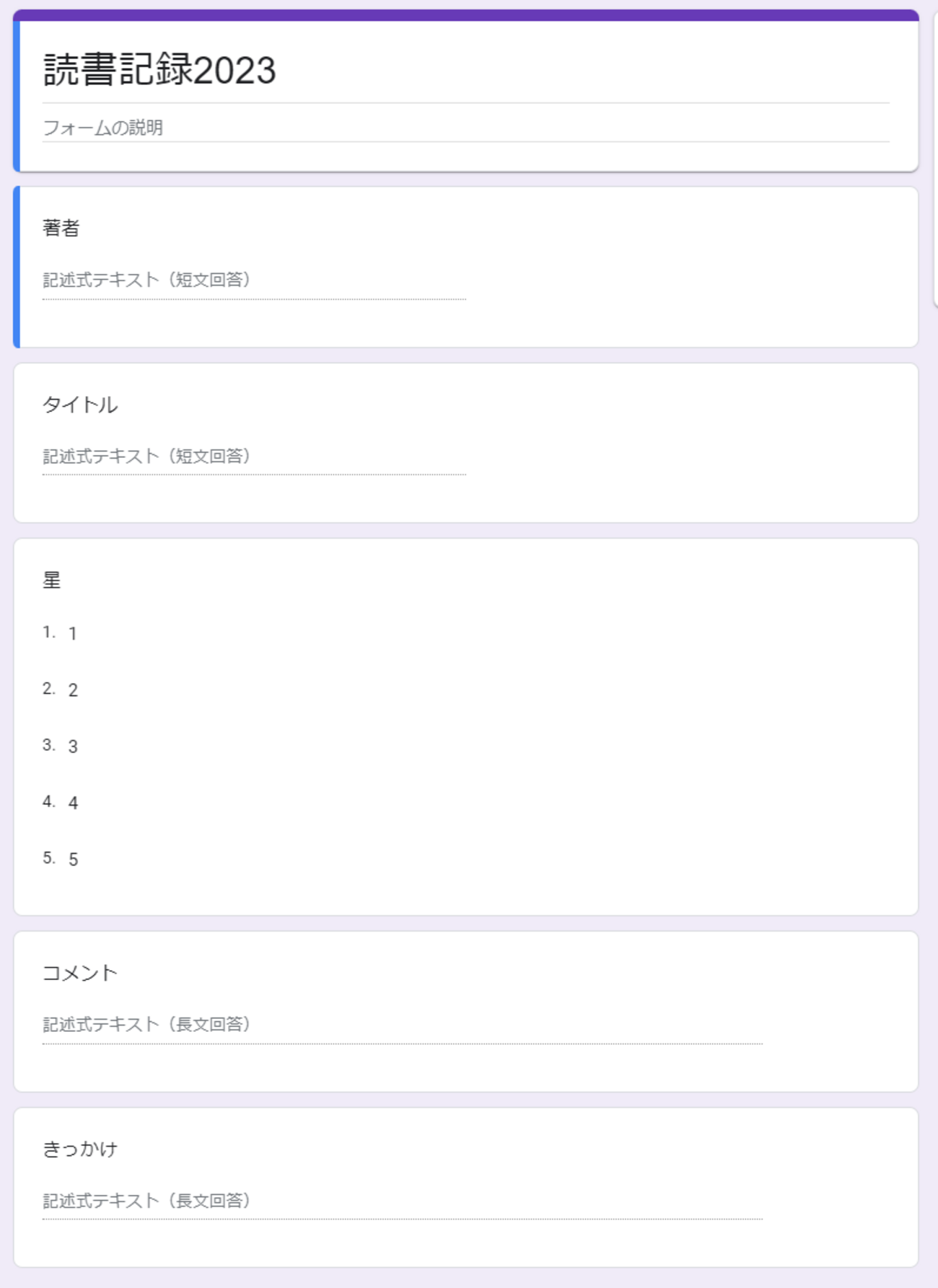Click the purple header color band
The height and width of the screenshot is (1288, 938).
tap(465, 15)
